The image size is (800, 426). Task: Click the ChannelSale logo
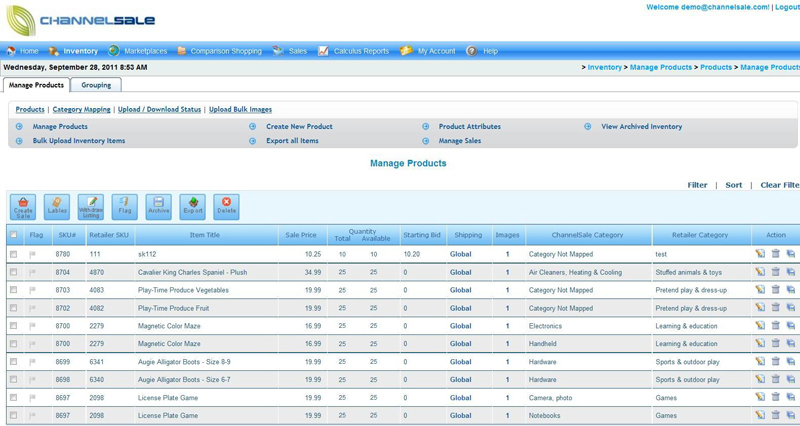(x=80, y=20)
